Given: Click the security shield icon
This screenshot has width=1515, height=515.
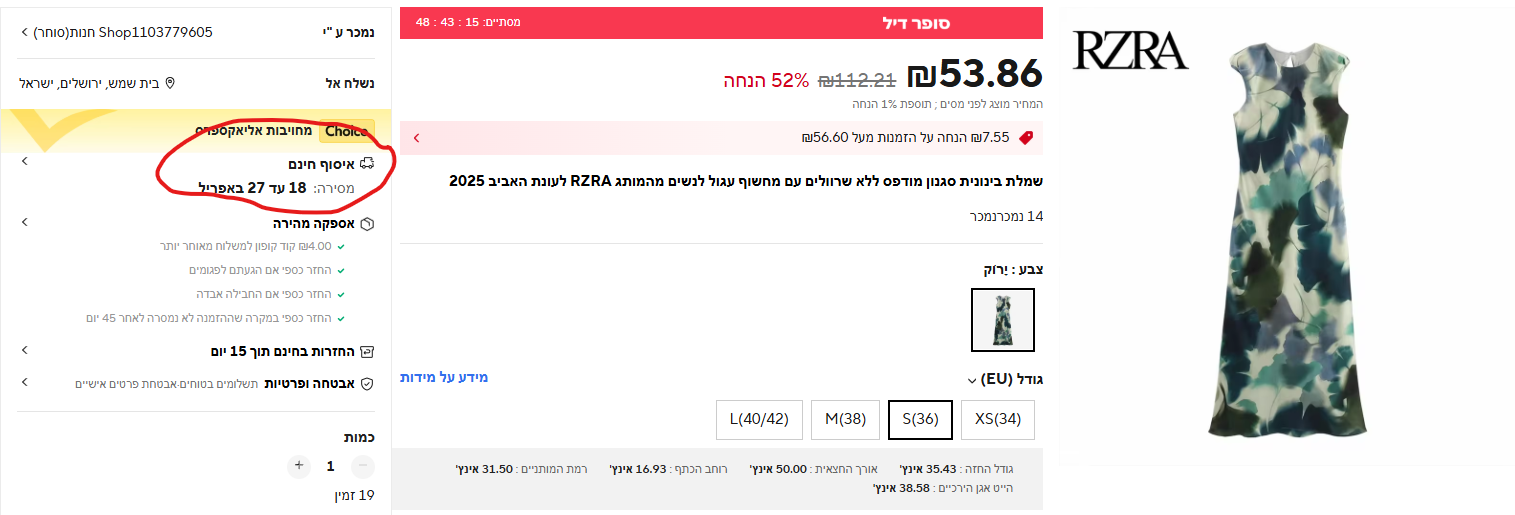Looking at the screenshot, I should (x=367, y=383).
